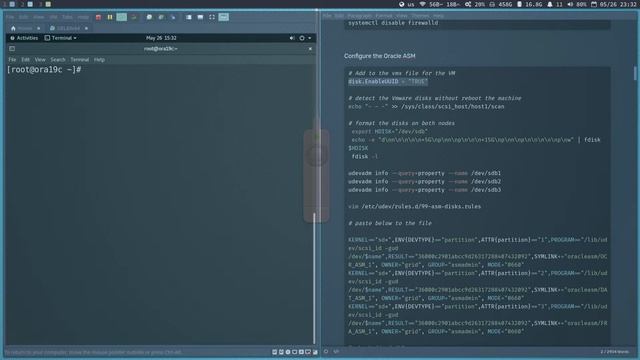Image resolution: width=640 pixels, height=360 pixels.
Task: Open the Tabs menu in VMware Workstation
Action: click(x=67, y=17)
